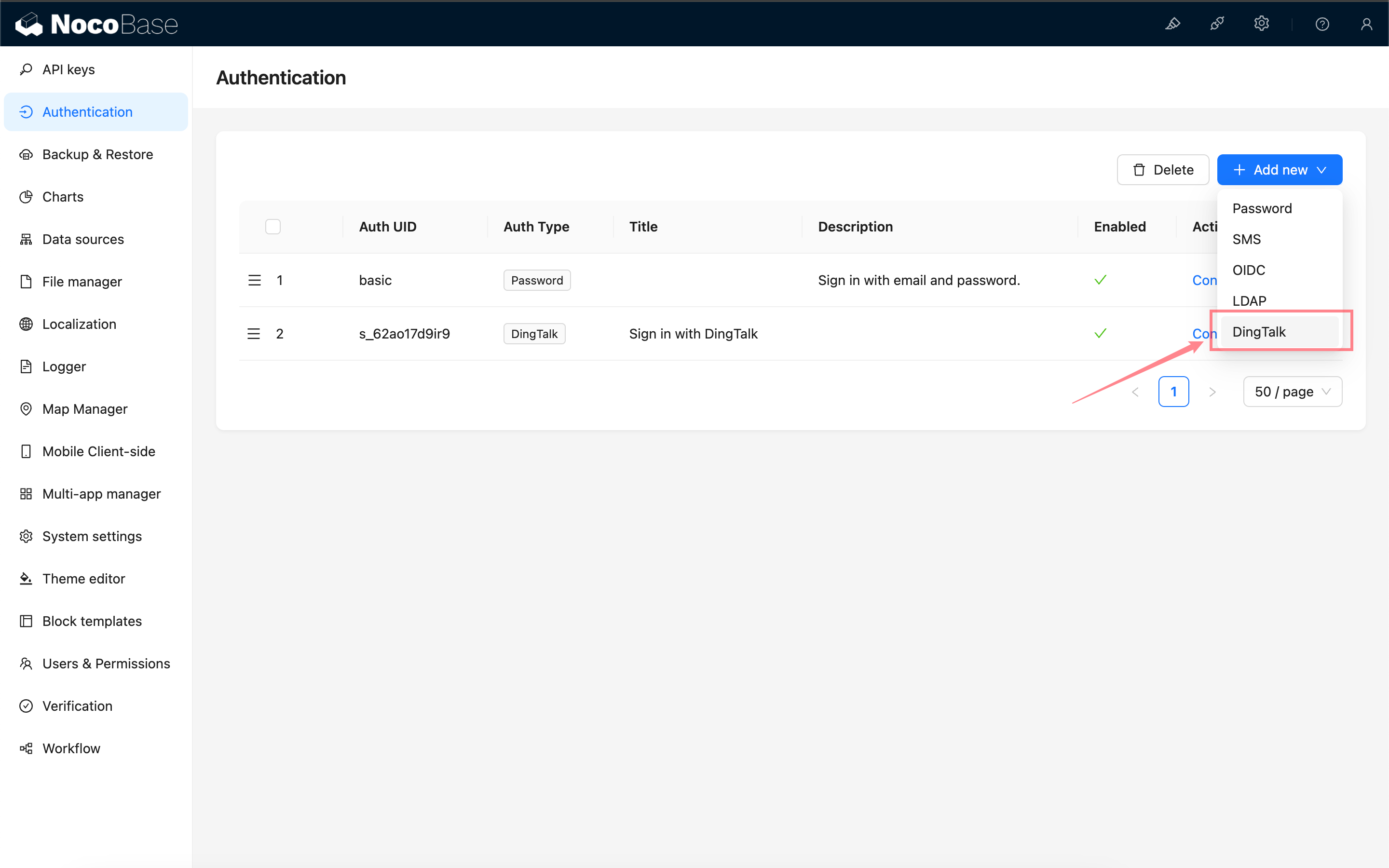This screenshot has height=868, width=1389.
Task: Select DingTalk from the dropdown menu
Action: tap(1259, 332)
